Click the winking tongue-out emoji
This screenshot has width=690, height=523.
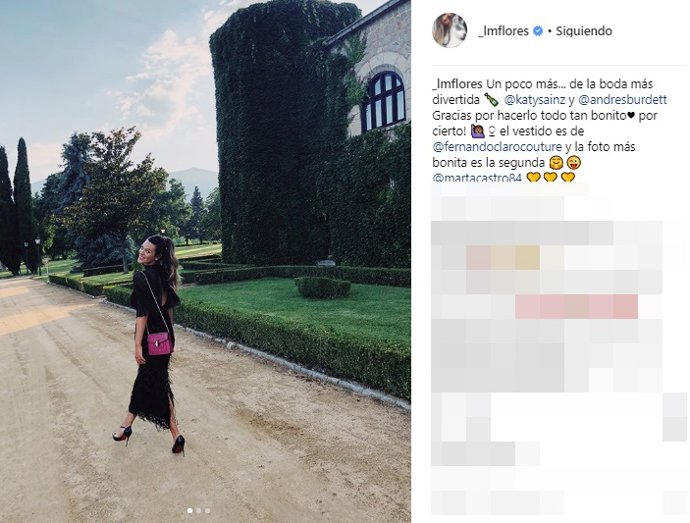click(574, 162)
